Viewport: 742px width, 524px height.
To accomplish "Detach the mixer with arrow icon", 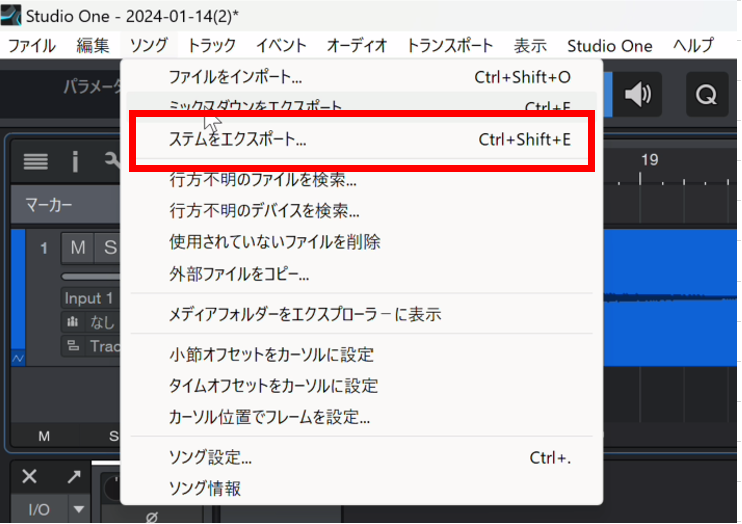I will tap(74, 476).
